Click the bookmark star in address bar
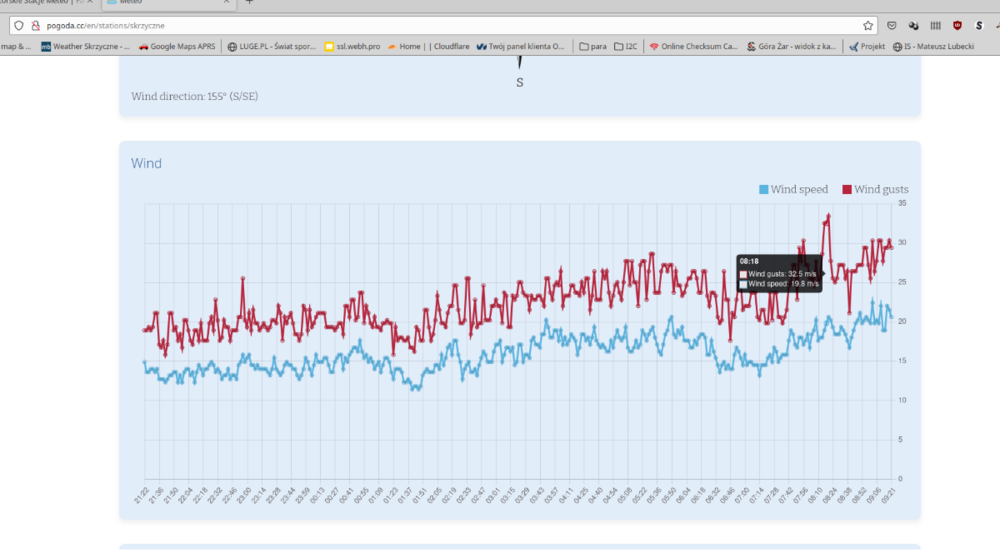 pos(868,26)
